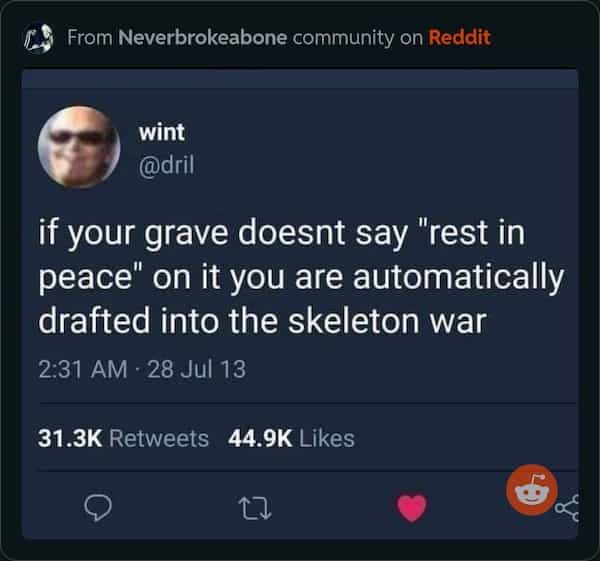Image resolution: width=600 pixels, height=561 pixels.
Task: Open the @dril handle
Action: point(166,165)
